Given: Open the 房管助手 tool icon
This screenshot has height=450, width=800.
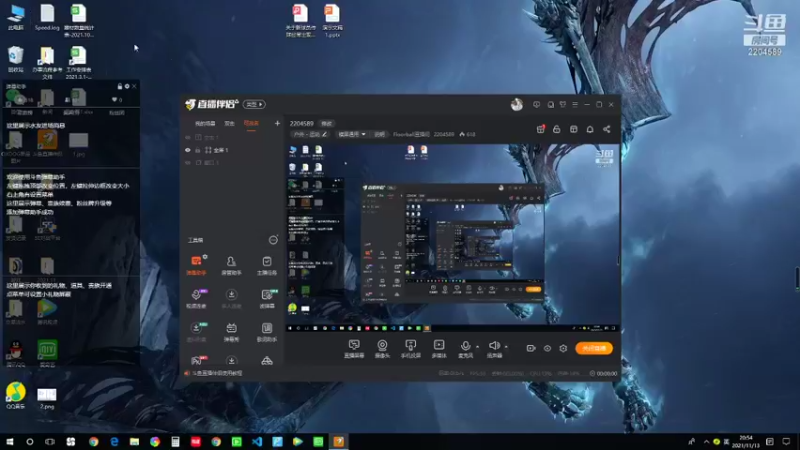Looking at the screenshot, I should pos(231,265).
